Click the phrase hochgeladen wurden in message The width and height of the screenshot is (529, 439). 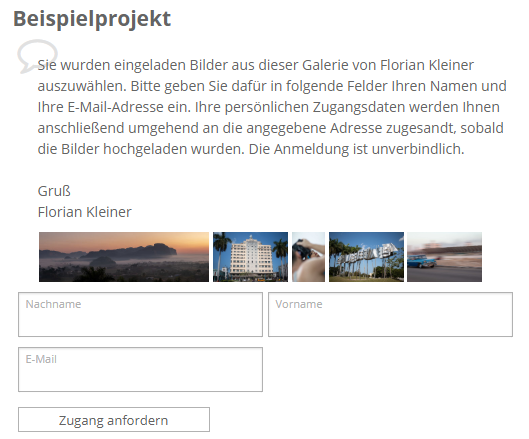[x=173, y=149]
